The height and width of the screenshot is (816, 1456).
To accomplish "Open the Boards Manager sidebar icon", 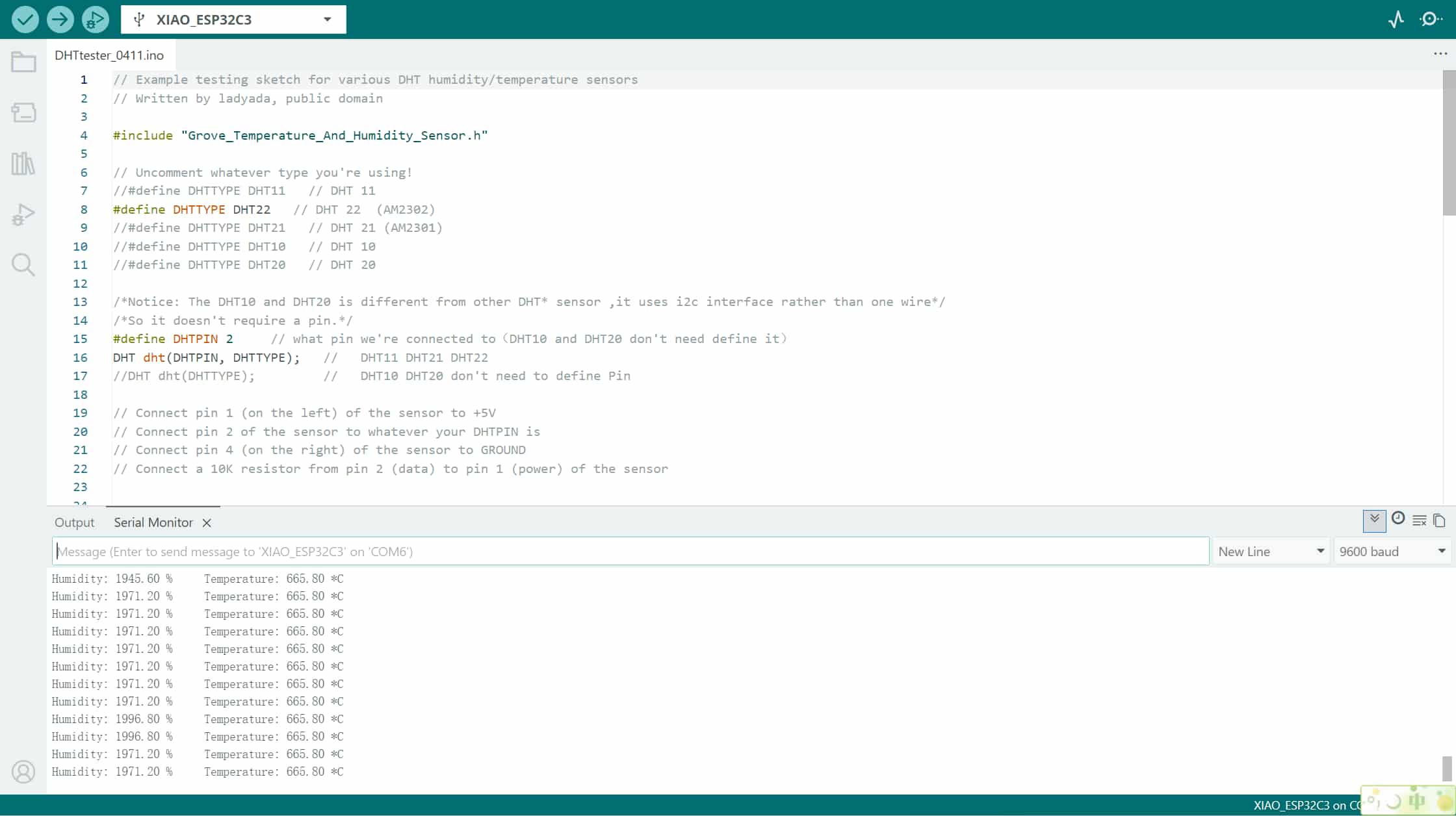I will [23, 112].
